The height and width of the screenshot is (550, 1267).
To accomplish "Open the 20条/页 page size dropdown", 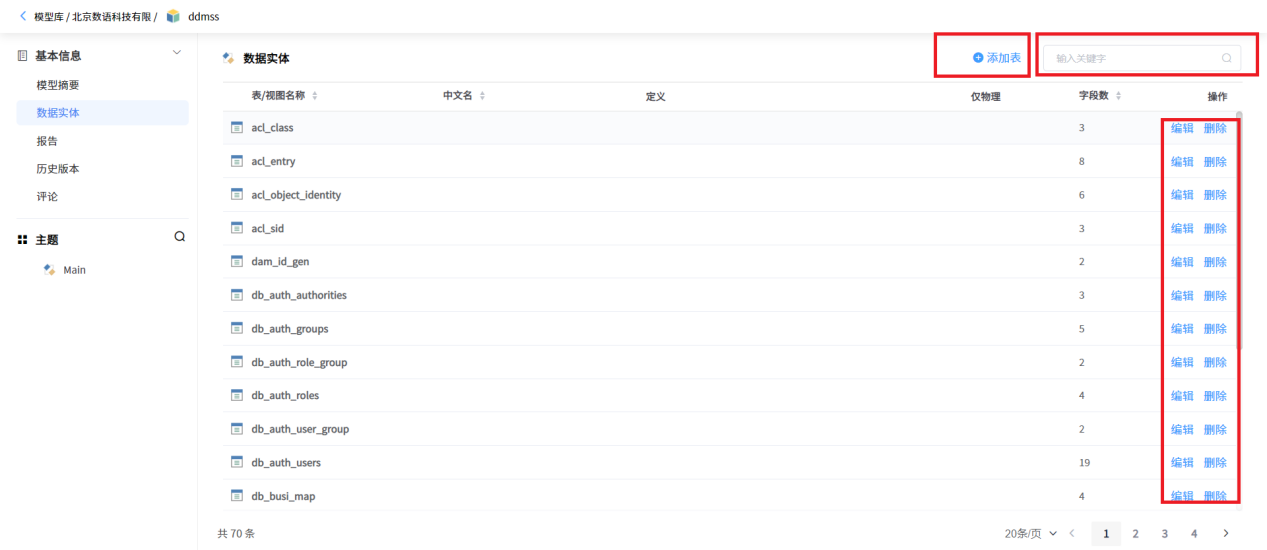I will [x=1031, y=533].
